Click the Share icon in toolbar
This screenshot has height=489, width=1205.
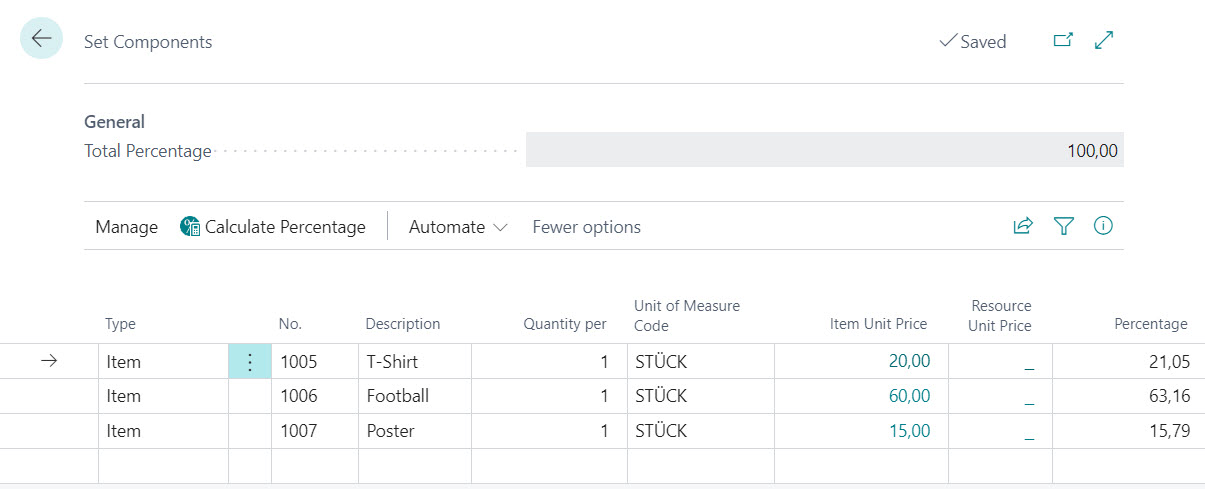pos(1022,227)
